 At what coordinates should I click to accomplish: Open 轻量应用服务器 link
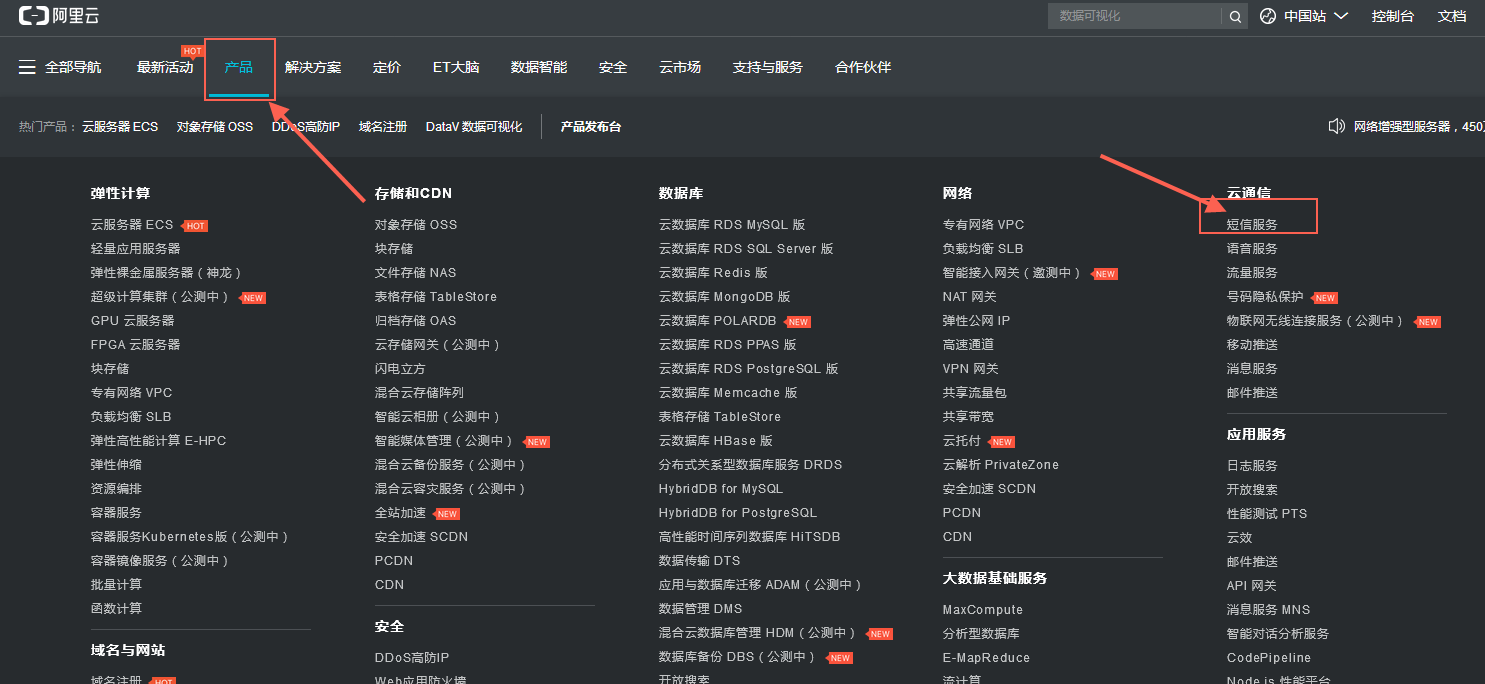click(136, 249)
